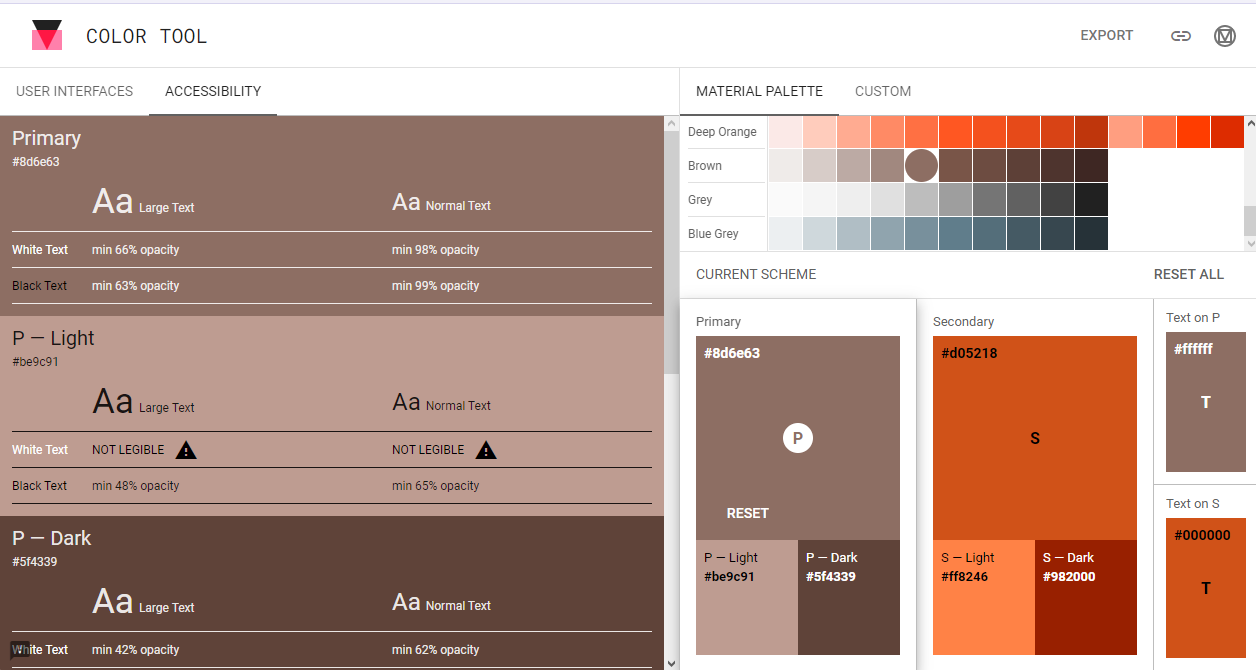Select the S — Light #ff8246 box
This screenshot has width=1256, height=670.
point(984,597)
